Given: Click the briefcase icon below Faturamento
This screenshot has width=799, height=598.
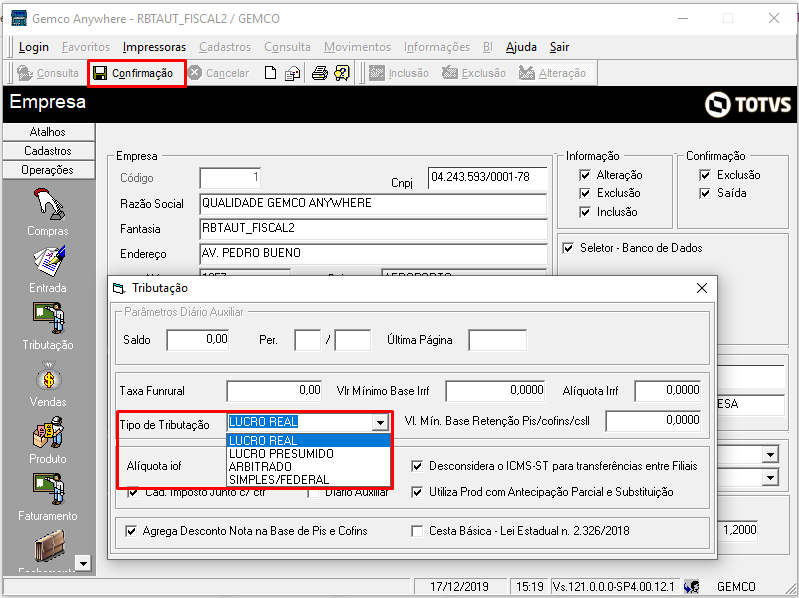Looking at the screenshot, I should pos(49,545).
